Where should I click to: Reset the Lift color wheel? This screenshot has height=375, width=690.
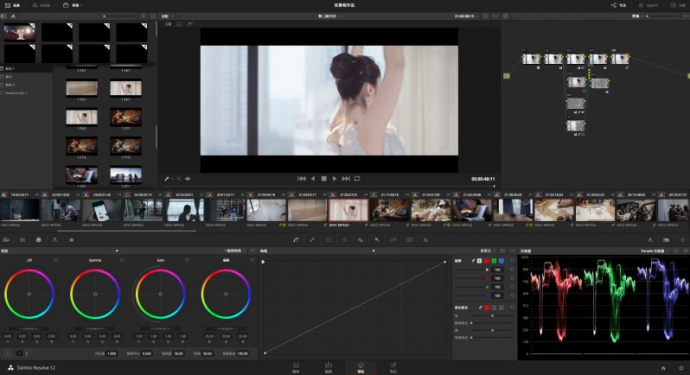coord(56,260)
